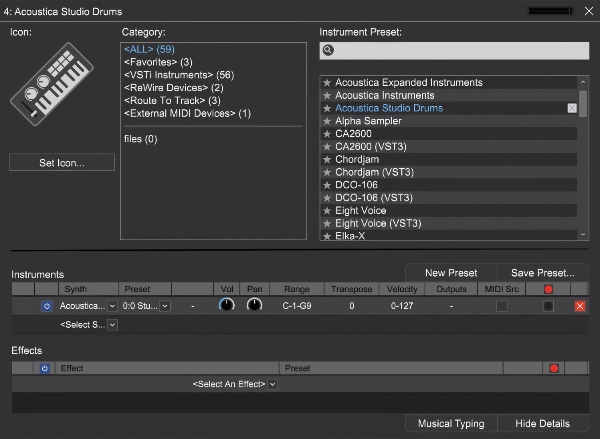Click the star next to Elka-X
The height and width of the screenshot is (439, 600).
coord(327,236)
